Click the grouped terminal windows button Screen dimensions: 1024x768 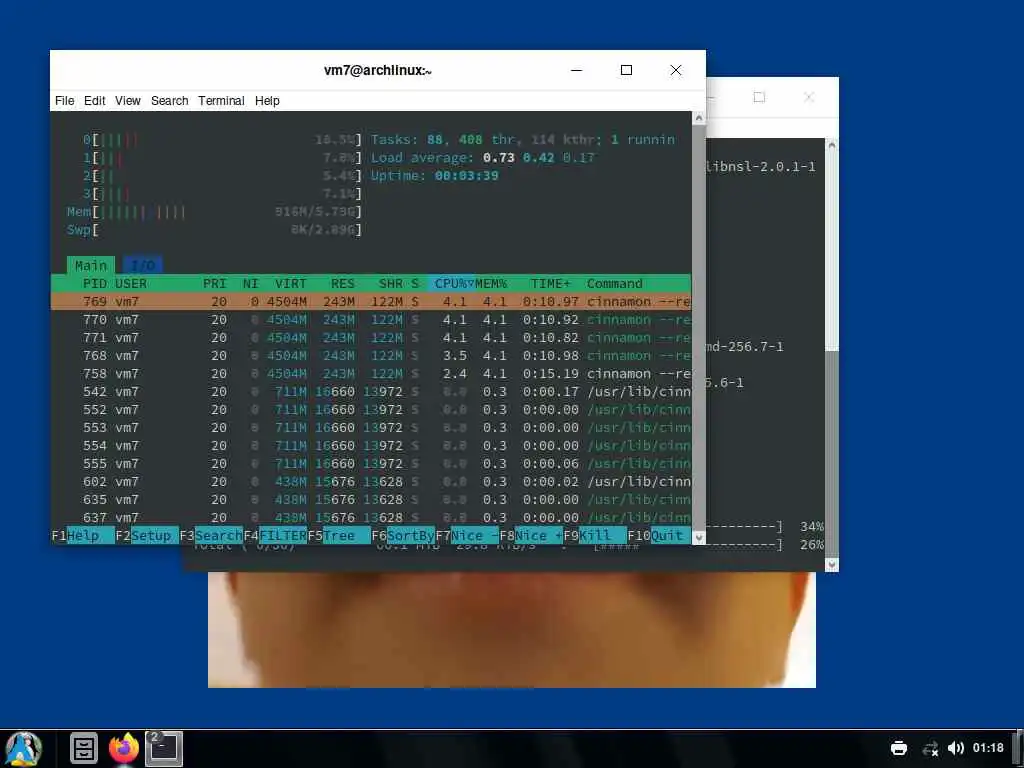[x=163, y=748]
